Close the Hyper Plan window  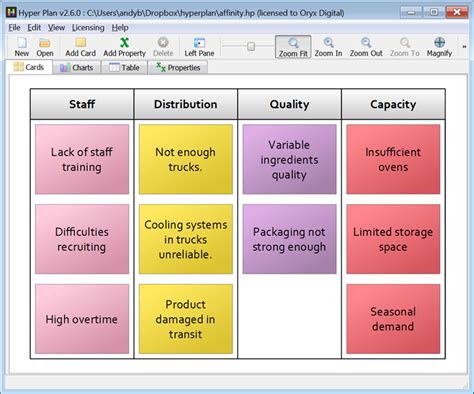tap(457, 13)
